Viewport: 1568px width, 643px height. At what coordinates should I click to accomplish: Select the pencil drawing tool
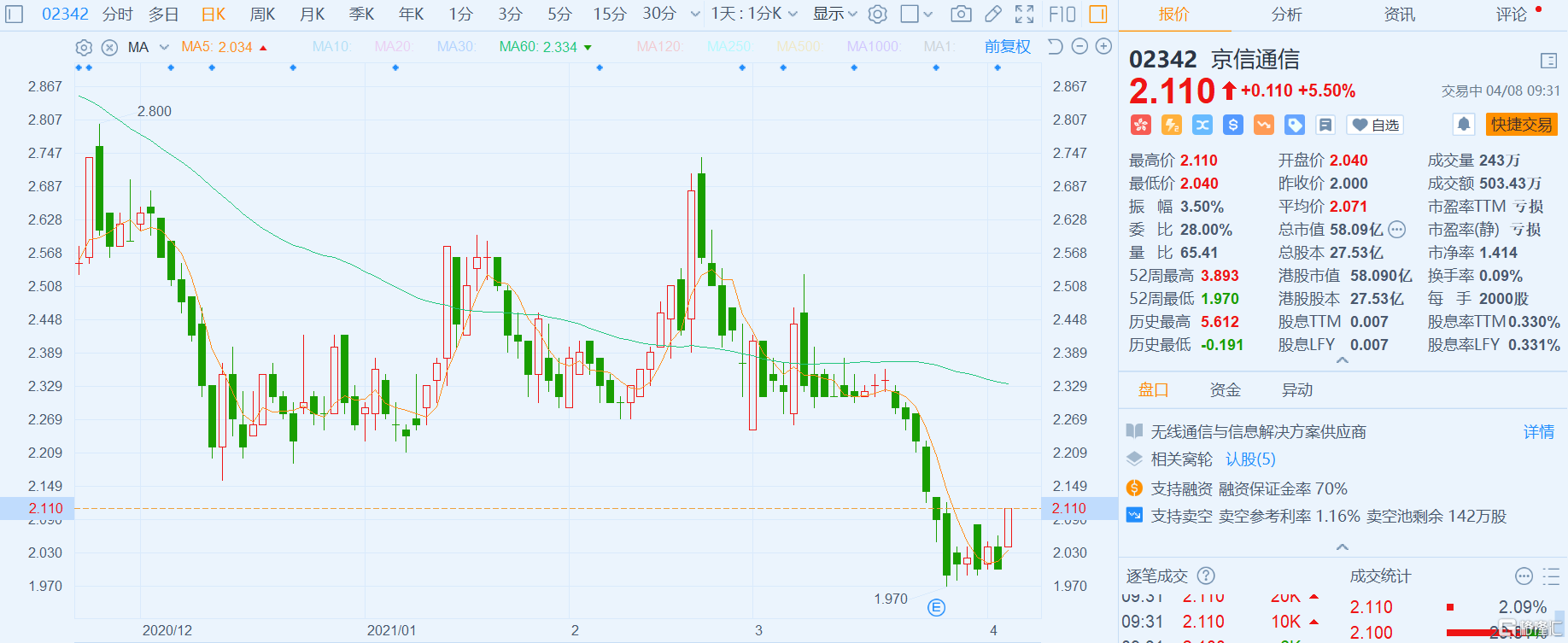(993, 14)
